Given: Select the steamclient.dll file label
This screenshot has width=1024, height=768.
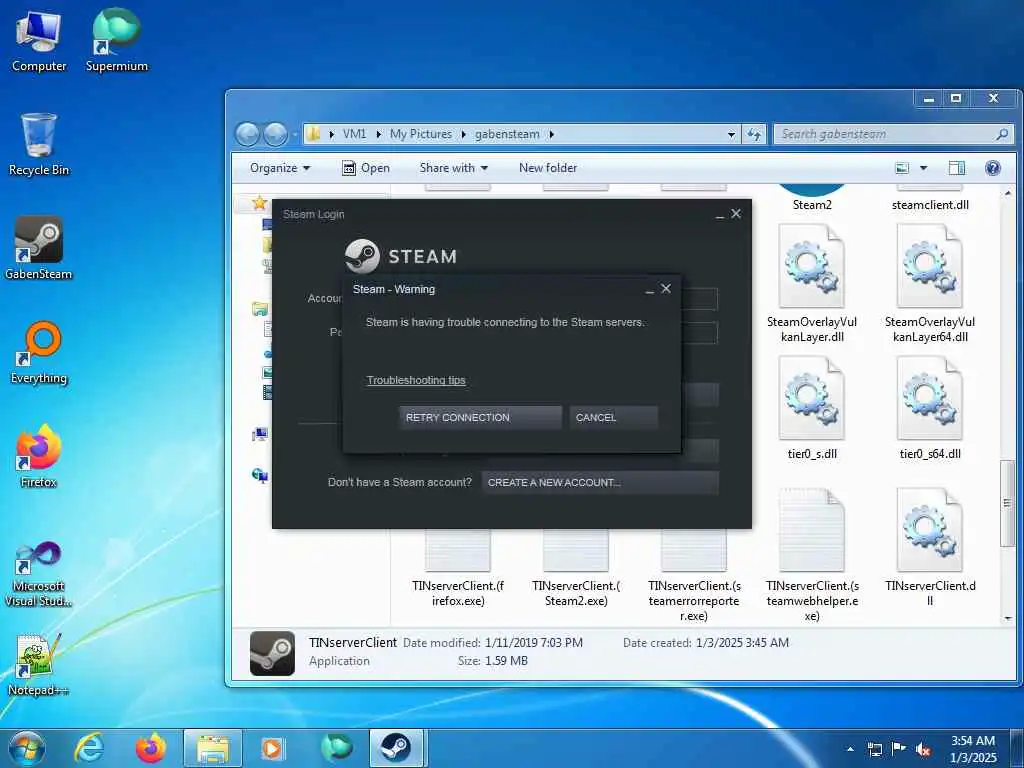Looking at the screenshot, I should 930,205.
